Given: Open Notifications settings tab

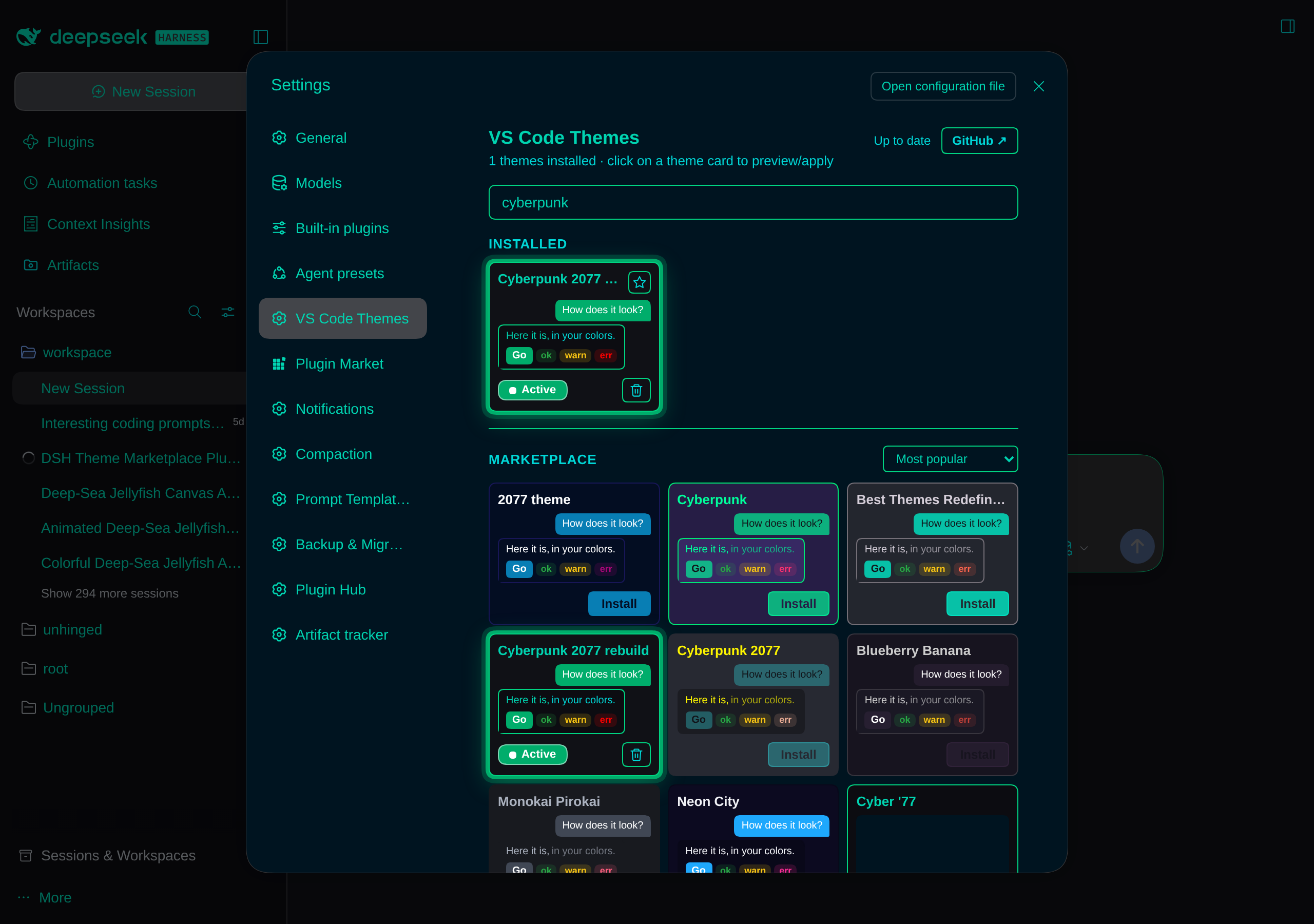Looking at the screenshot, I should pos(342,409).
